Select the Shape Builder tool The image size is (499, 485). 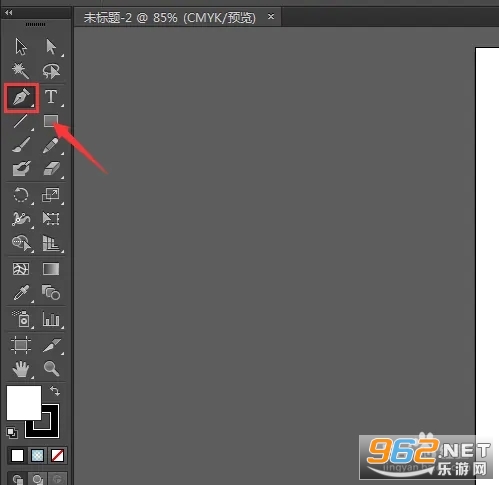click(21, 243)
